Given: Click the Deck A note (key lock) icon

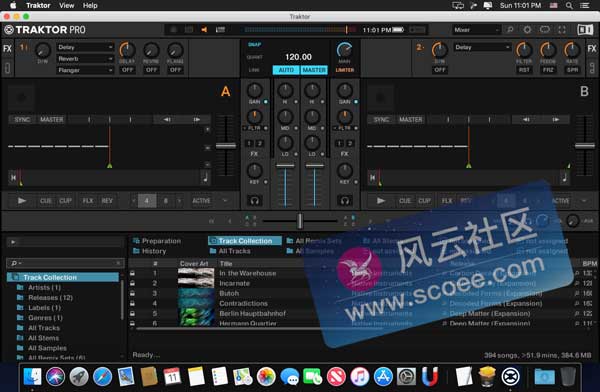Looking at the screenshot, I should point(205,177).
